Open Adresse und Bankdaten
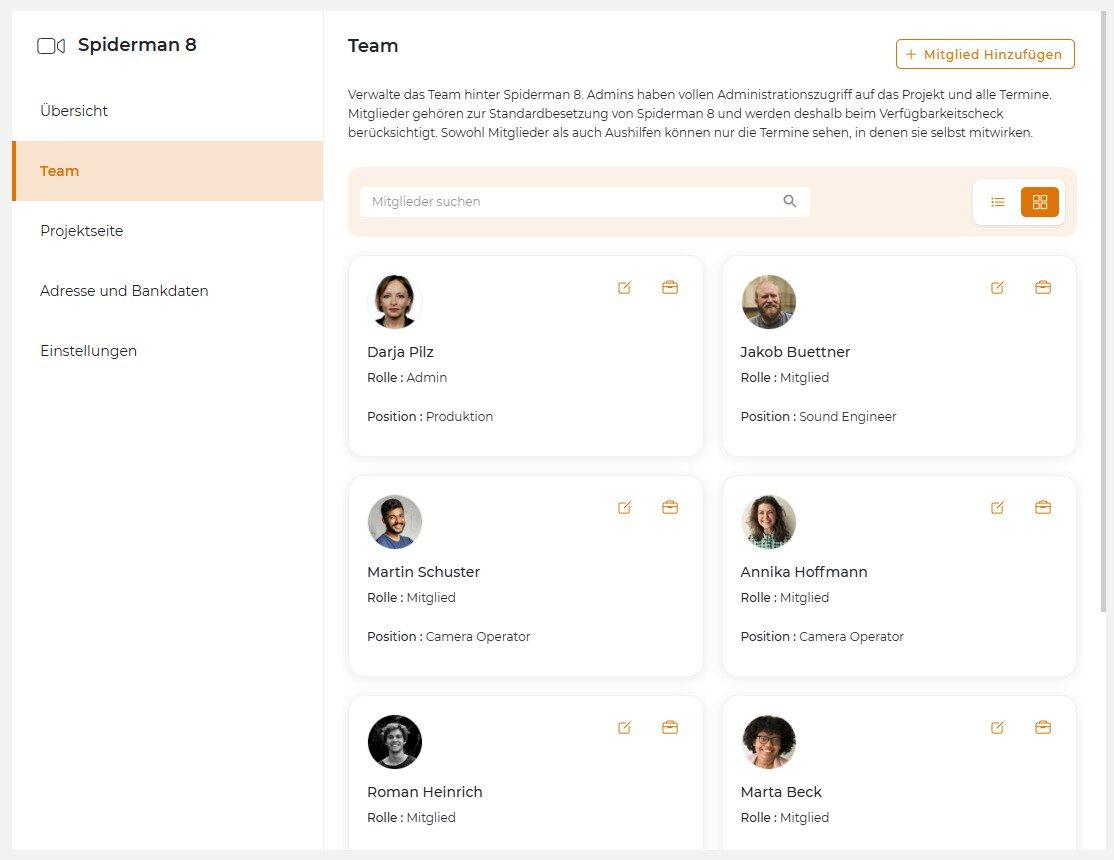Viewport: 1114px width, 860px height. (x=123, y=290)
